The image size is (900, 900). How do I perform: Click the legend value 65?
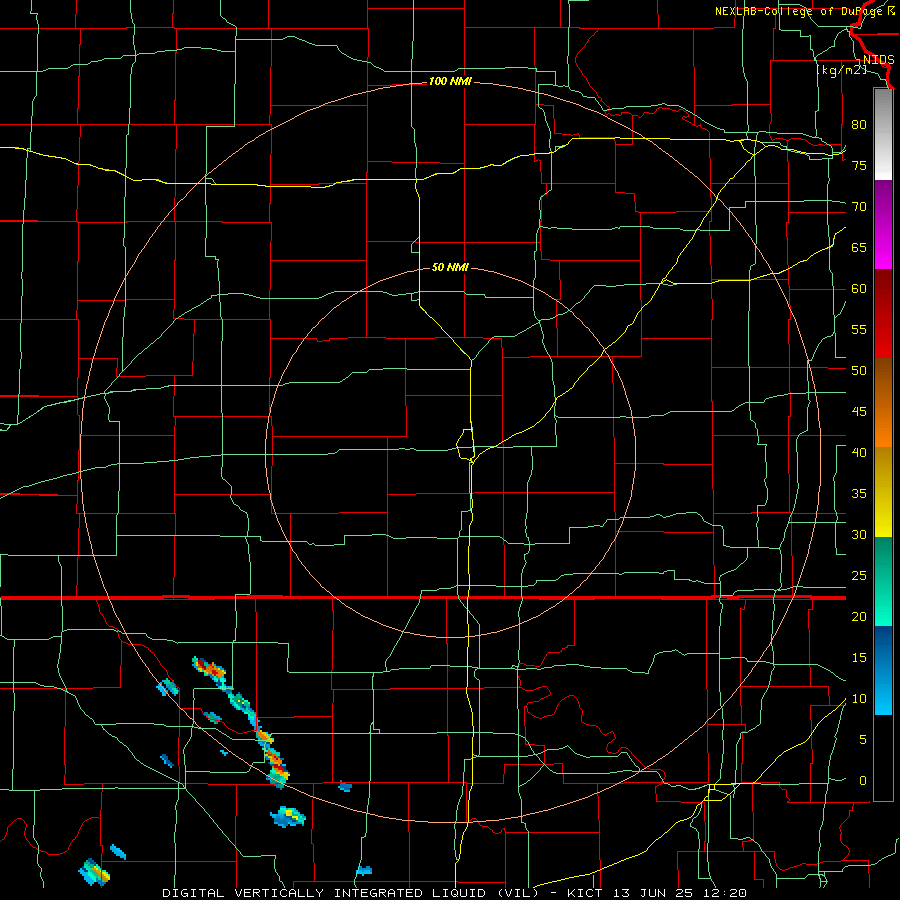(859, 247)
